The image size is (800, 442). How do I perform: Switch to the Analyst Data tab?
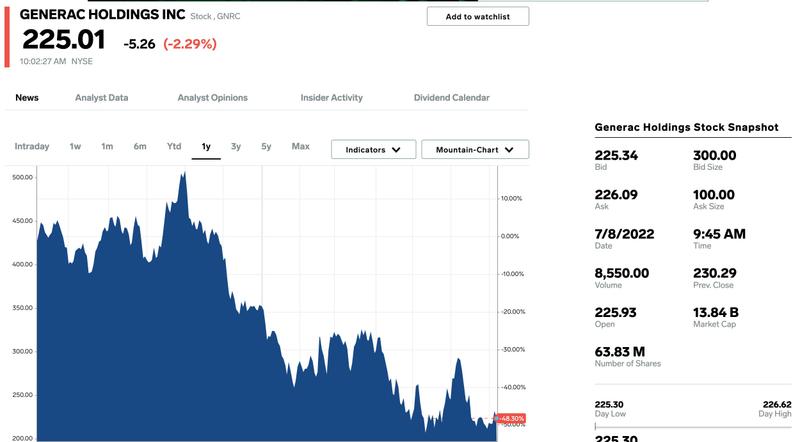[x=102, y=97]
